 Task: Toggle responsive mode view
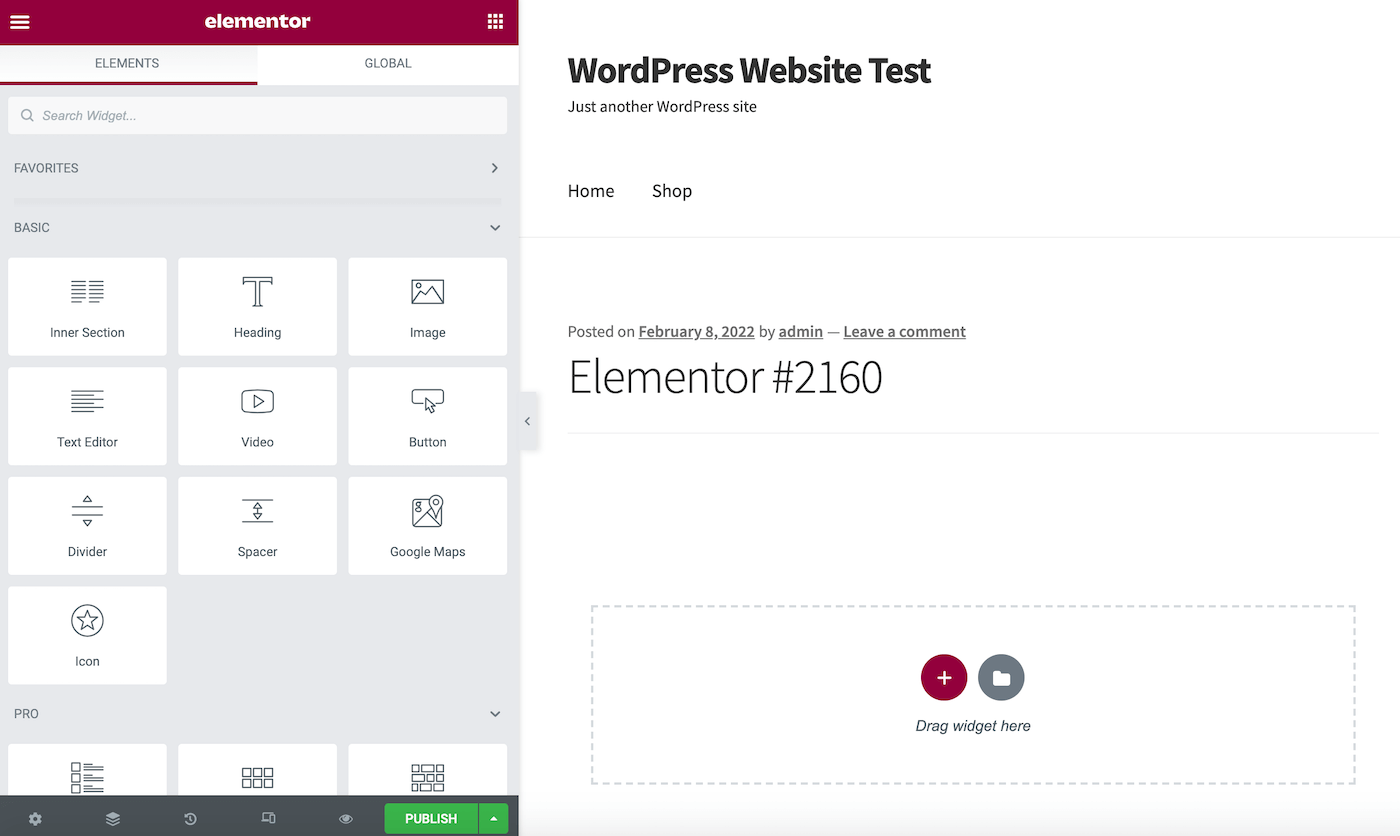click(x=268, y=818)
